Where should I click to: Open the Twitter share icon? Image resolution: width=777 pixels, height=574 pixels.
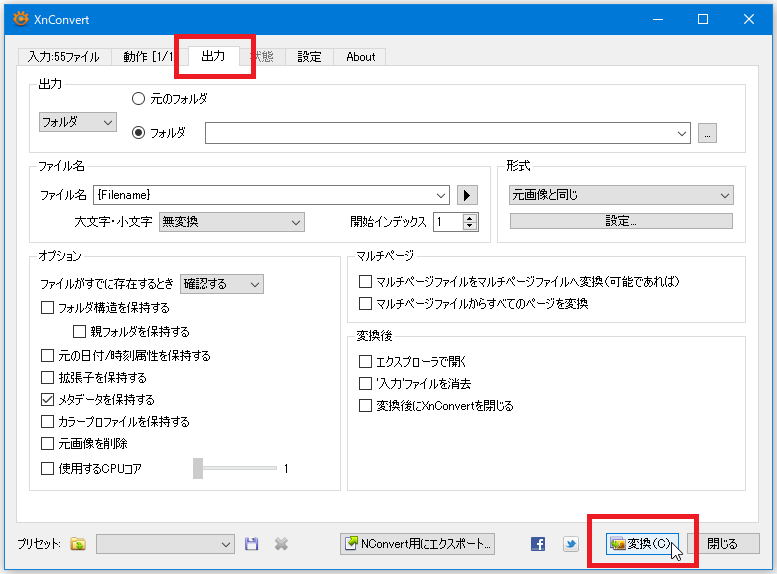click(x=570, y=544)
